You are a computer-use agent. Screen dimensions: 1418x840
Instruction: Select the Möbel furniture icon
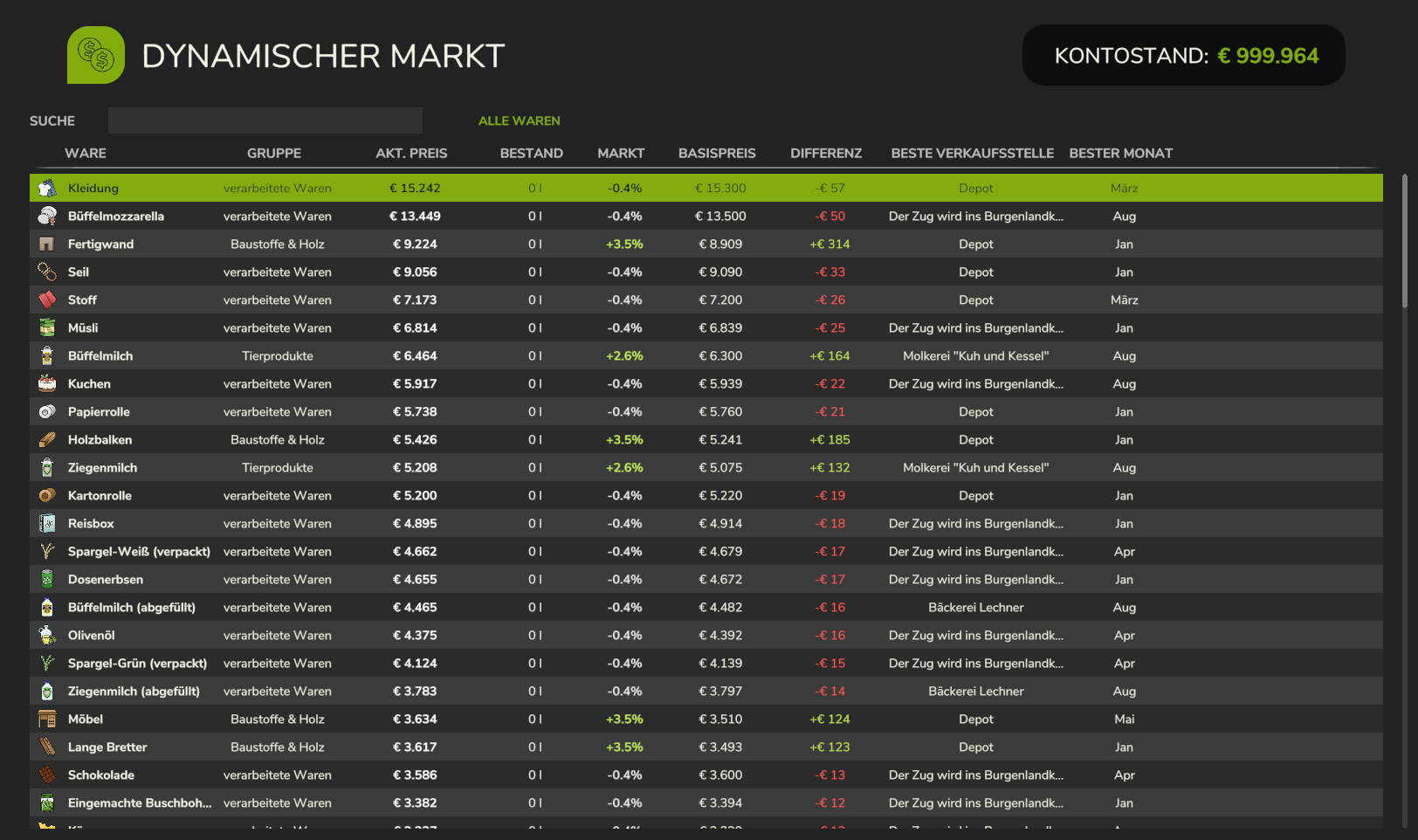point(47,719)
